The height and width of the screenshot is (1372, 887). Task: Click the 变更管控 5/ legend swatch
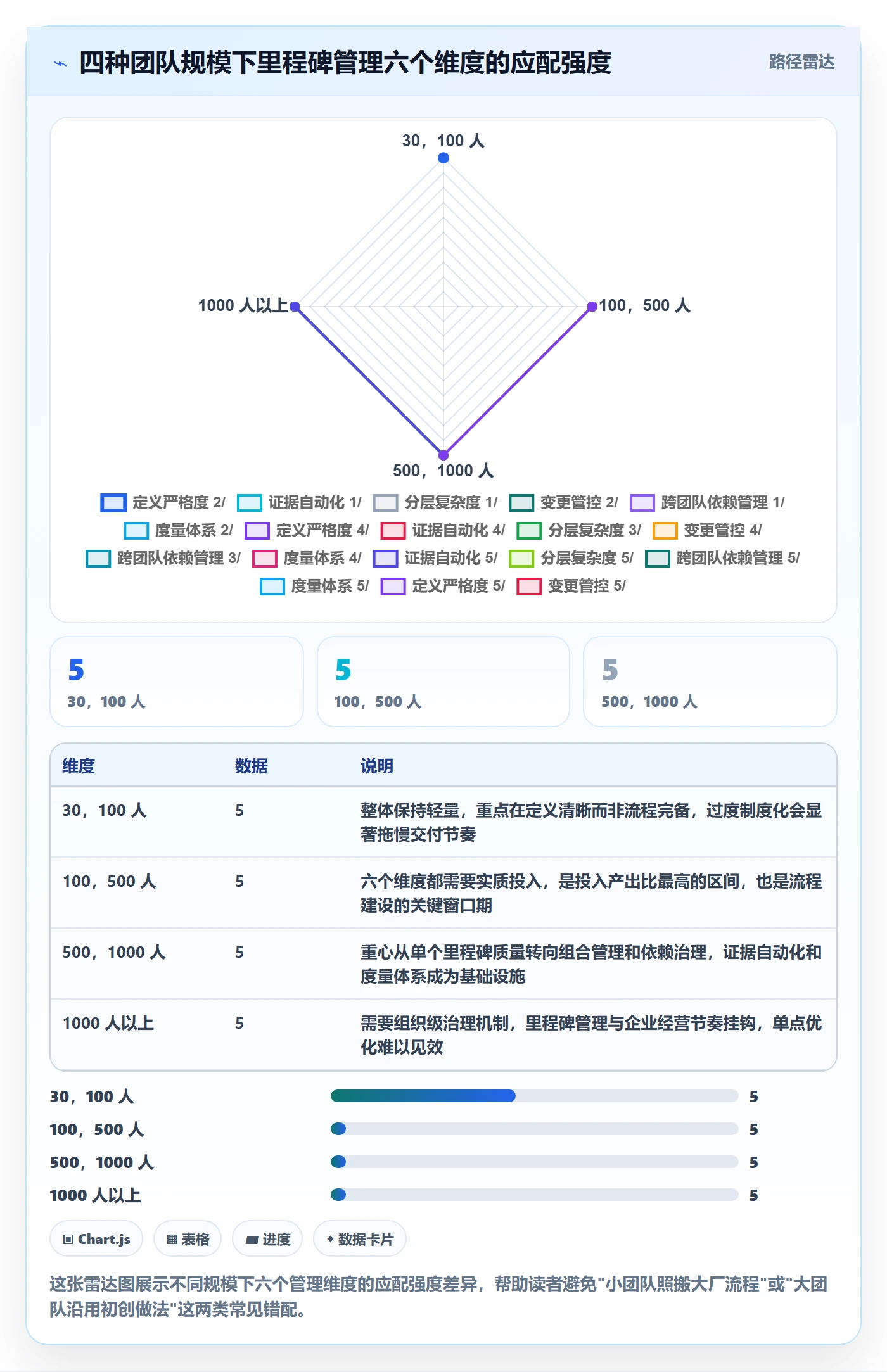(529, 586)
